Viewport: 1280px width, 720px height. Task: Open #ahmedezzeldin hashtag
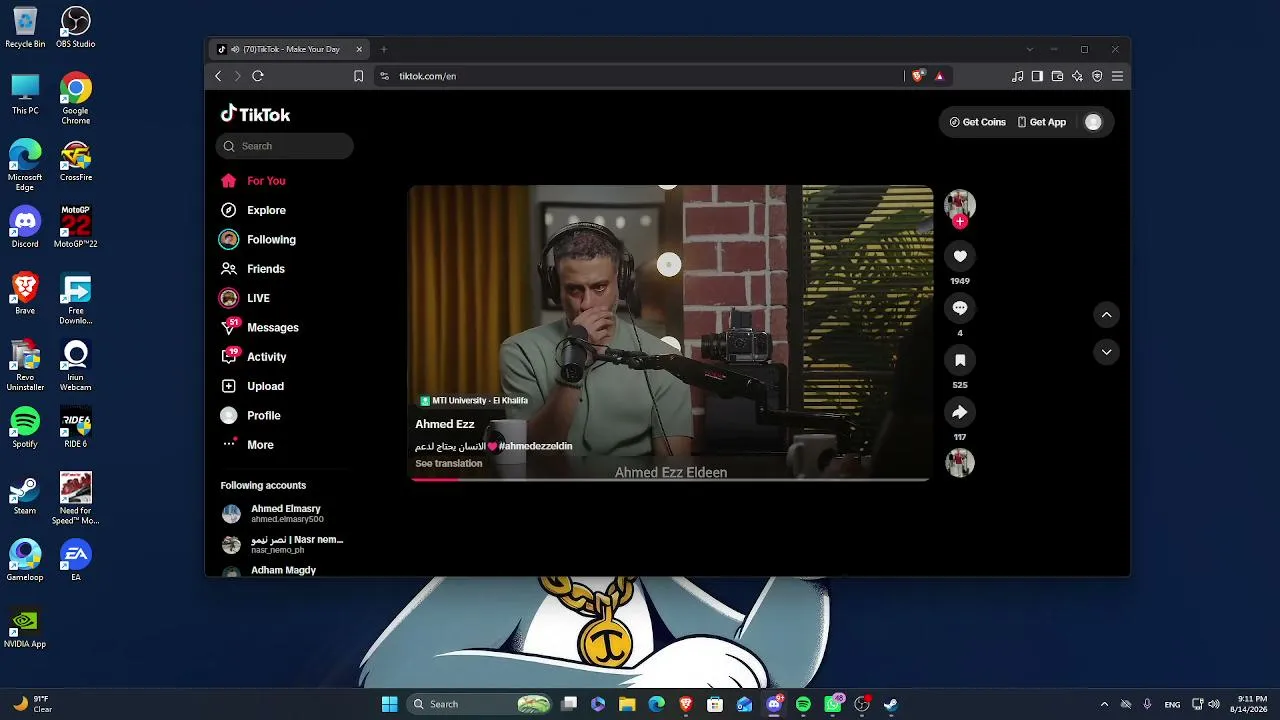tap(535, 446)
